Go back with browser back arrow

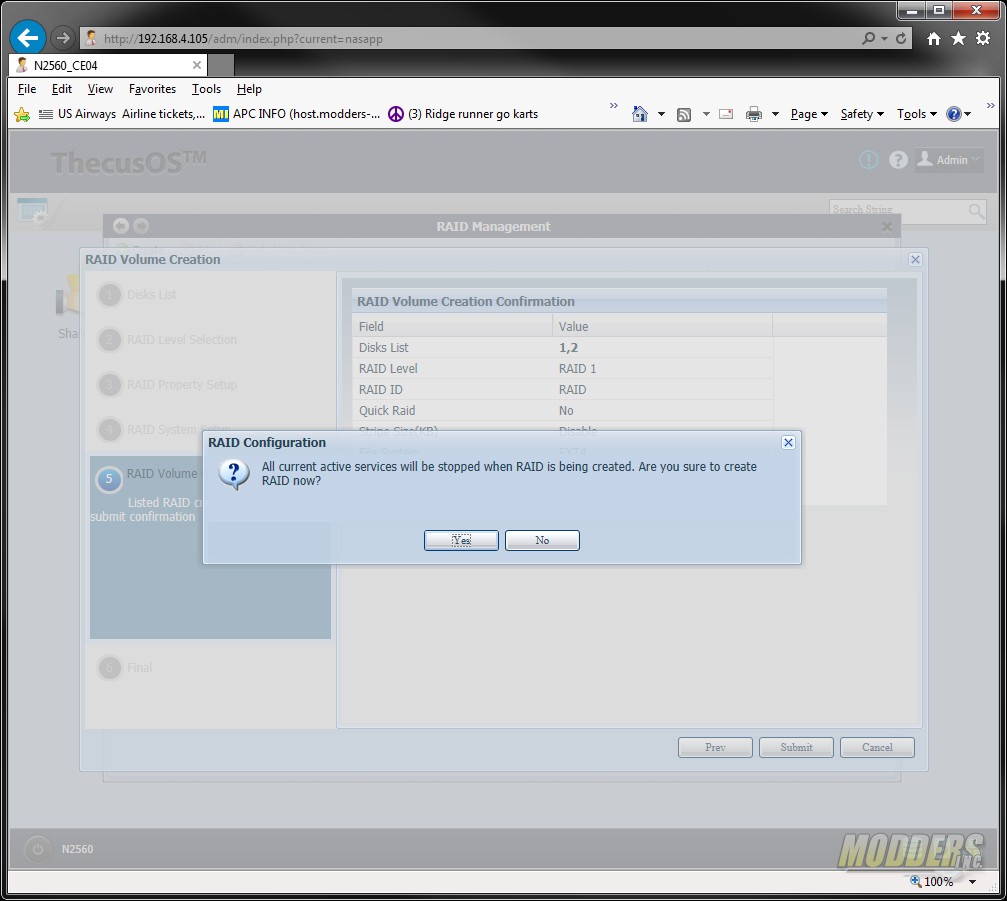coord(28,38)
